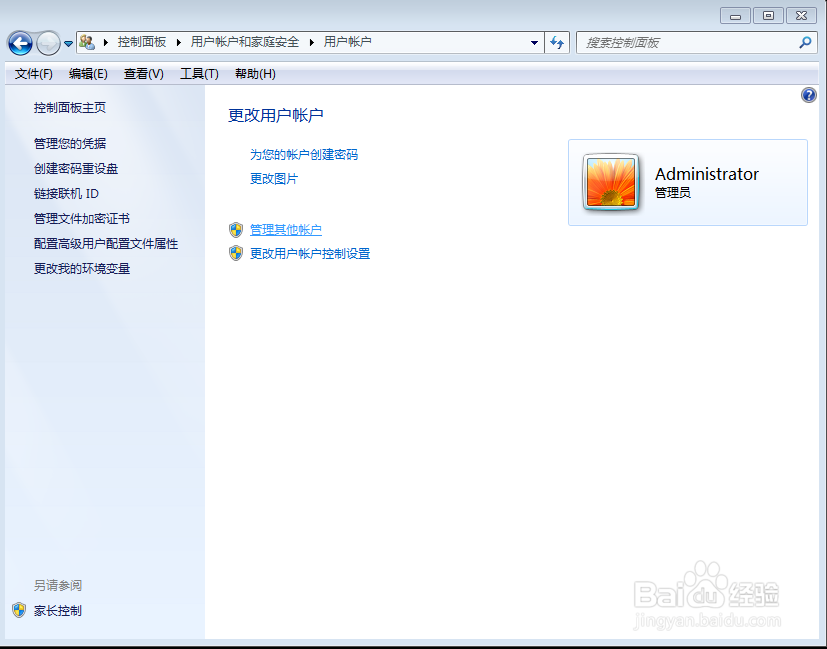Open 更改我的环境变量 sidebar link
827x649 pixels.
[82, 268]
